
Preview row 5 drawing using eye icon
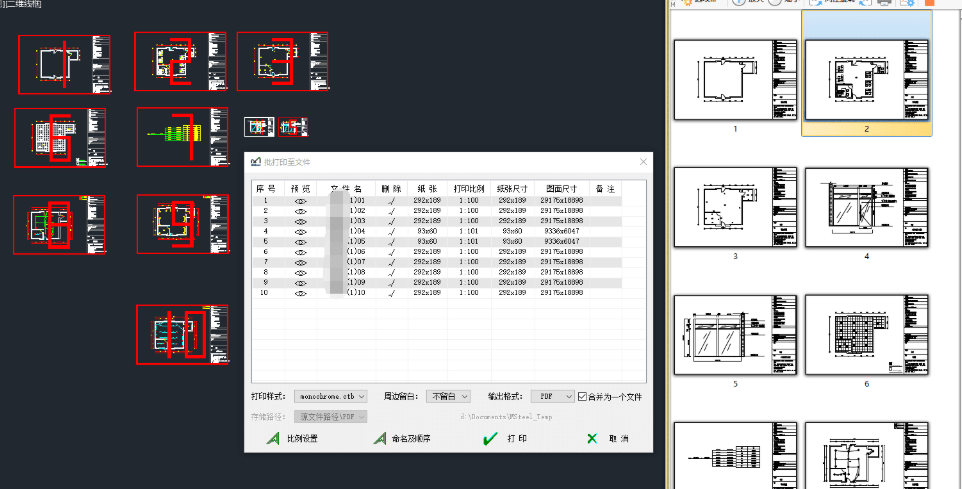click(x=301, y=242)
